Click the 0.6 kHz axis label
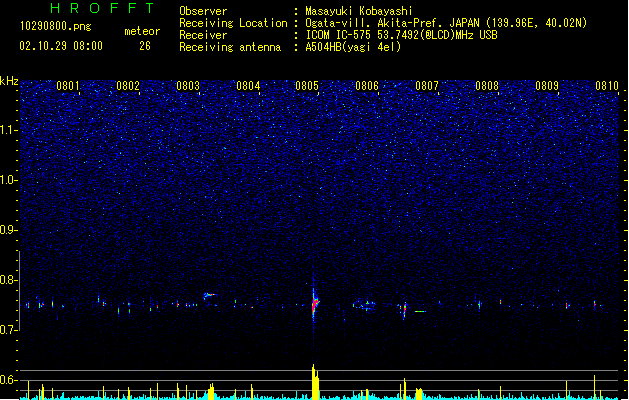This screenshot has width=629, height=400. (x=9, y=380)
